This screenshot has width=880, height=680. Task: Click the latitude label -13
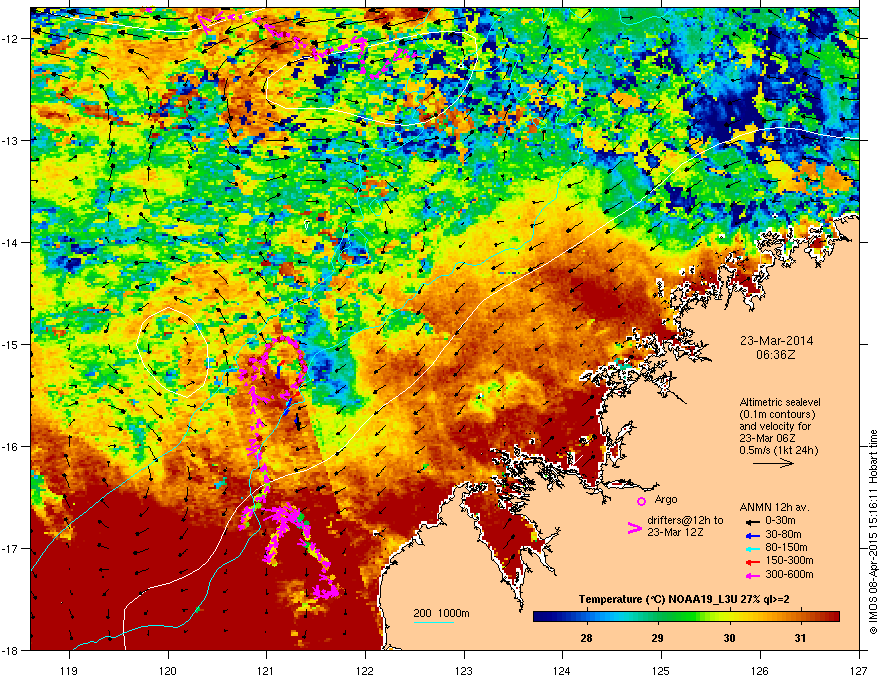[x=10, y=140]
